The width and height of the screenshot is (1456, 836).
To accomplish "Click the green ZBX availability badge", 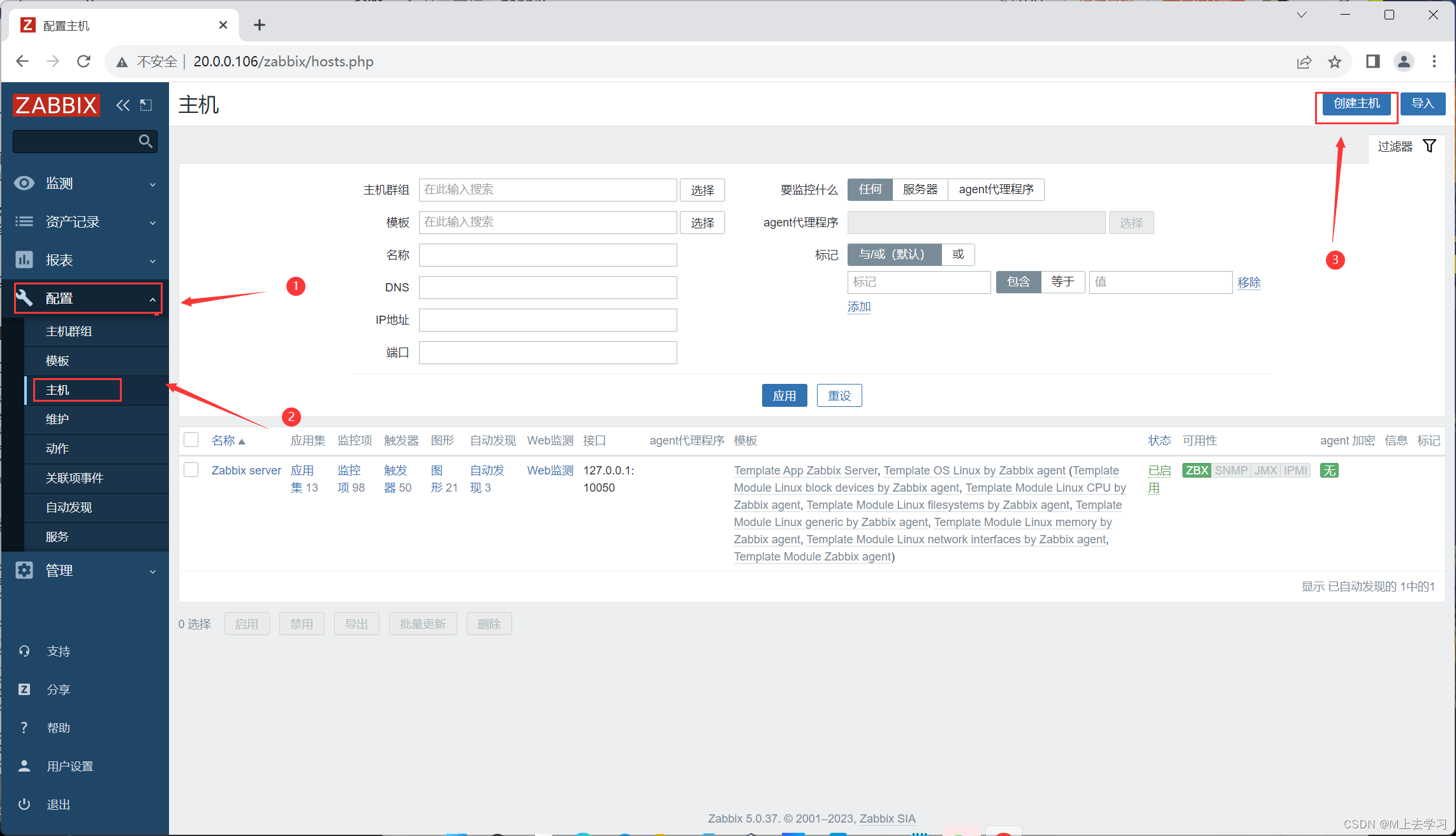I will click(x=1196, y=471).
